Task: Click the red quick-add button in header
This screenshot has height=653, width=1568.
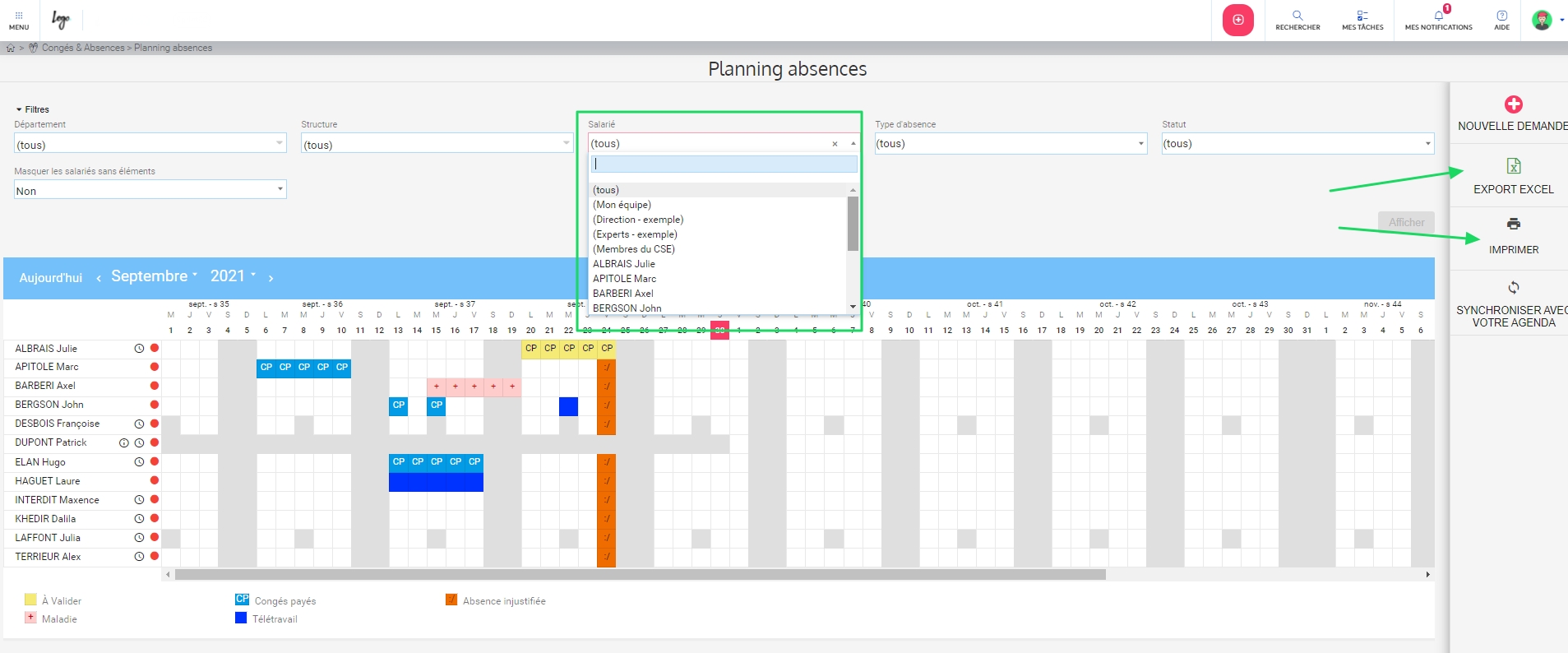Action: [1237, 20]
